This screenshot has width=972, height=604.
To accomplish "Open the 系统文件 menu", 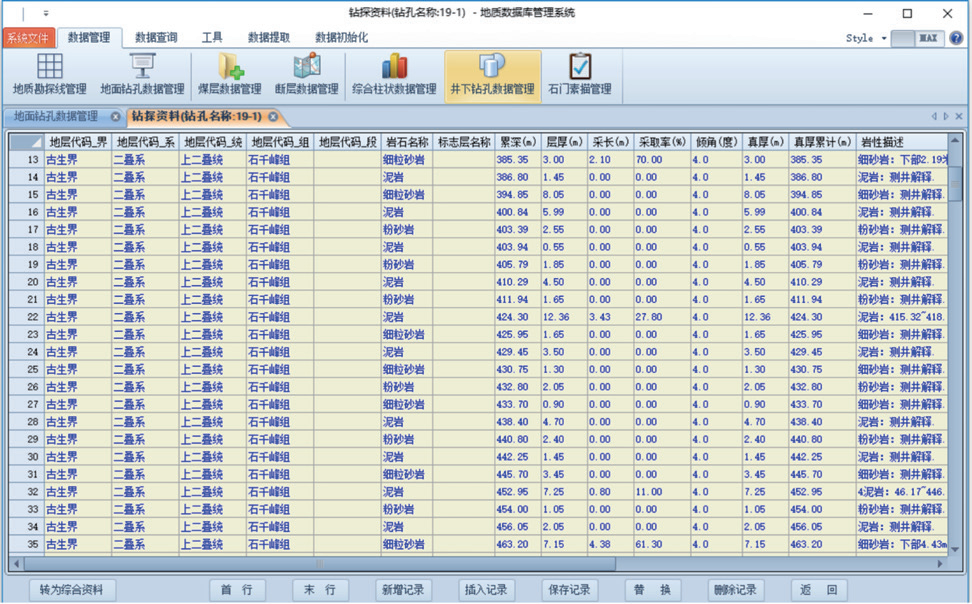I will coord(29,38).
